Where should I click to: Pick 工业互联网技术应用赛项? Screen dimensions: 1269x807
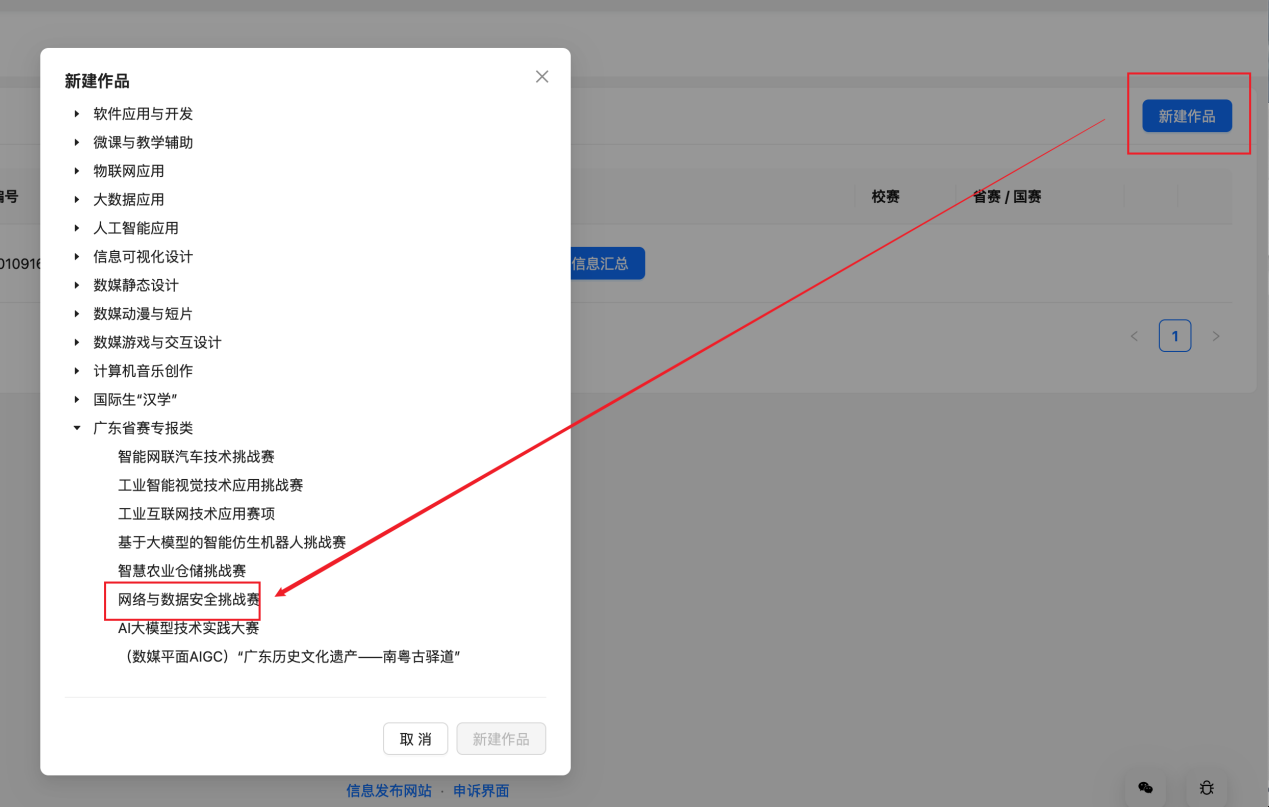point(196,514)
